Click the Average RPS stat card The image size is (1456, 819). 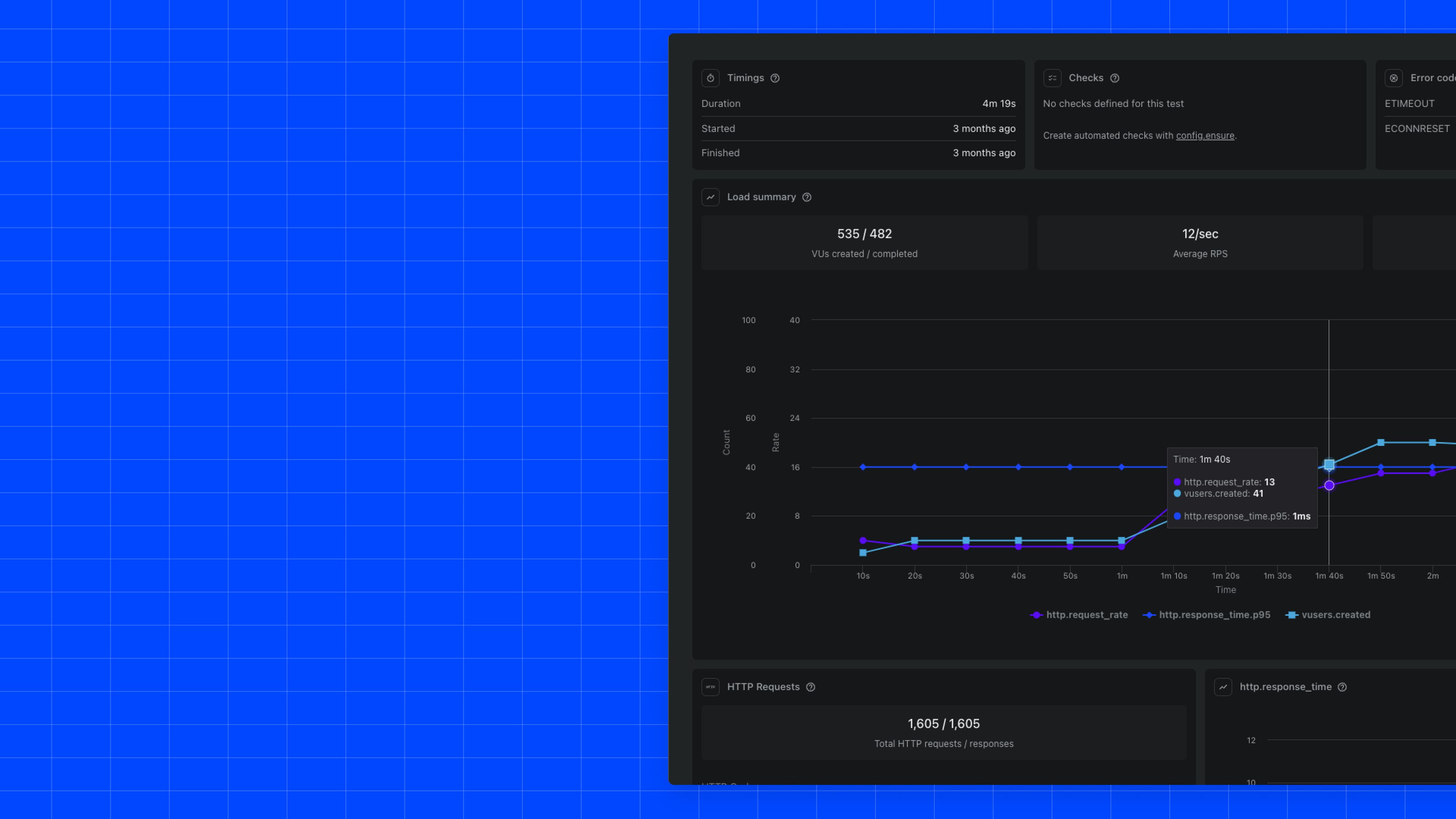point(1200,243)
